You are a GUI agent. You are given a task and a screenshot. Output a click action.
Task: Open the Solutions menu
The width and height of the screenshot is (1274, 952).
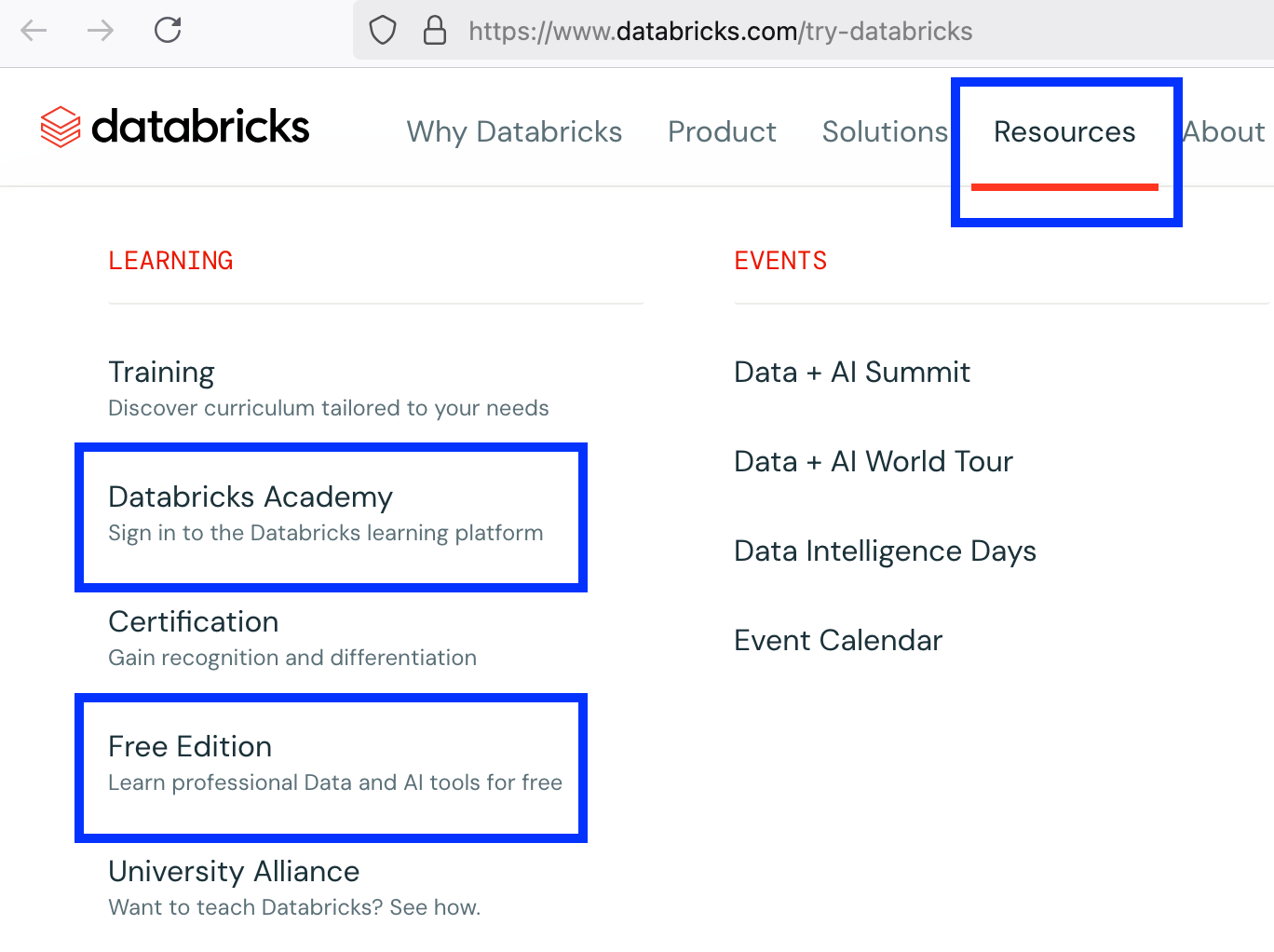(x=885, y=131)
